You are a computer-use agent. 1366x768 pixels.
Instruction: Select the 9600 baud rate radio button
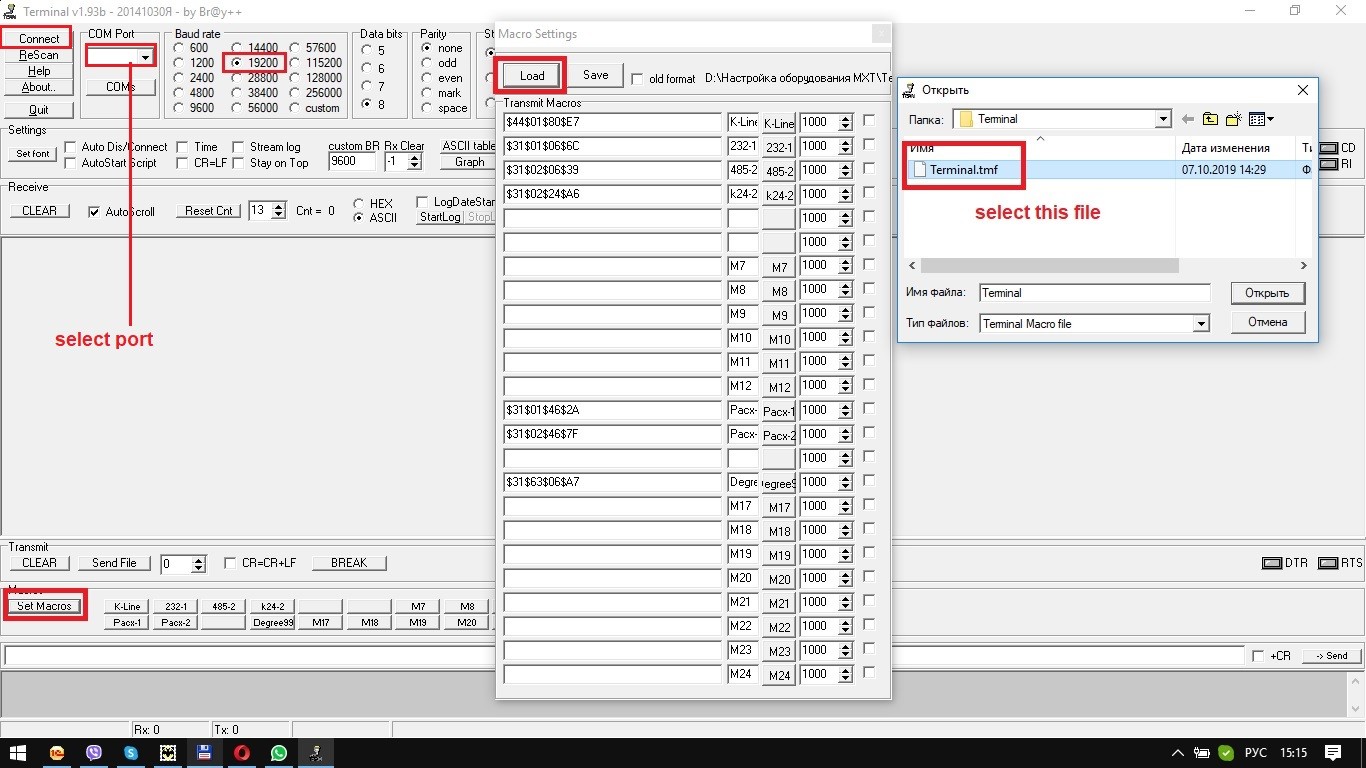click(177, 107)
